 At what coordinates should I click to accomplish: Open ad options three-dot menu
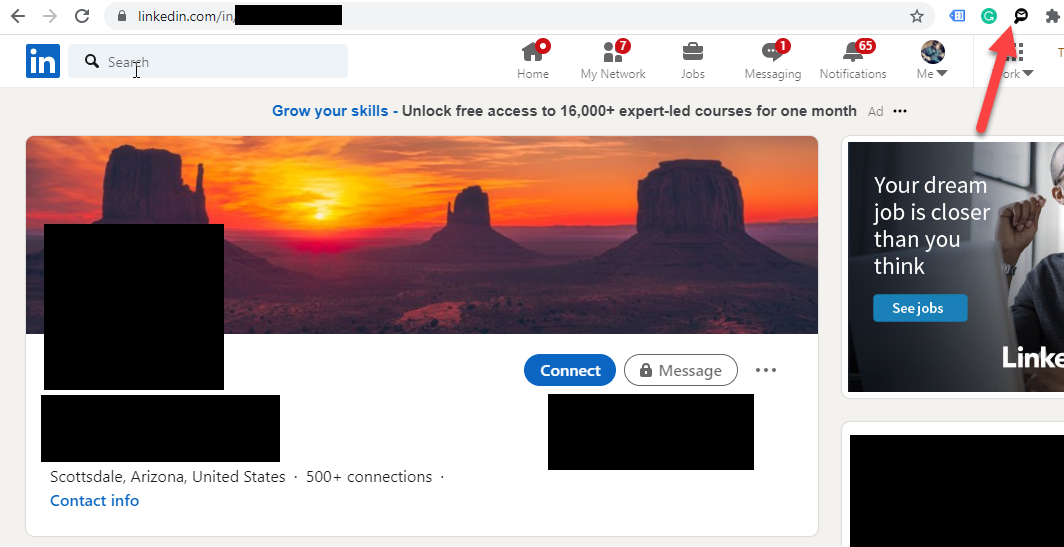click(900, 111)
